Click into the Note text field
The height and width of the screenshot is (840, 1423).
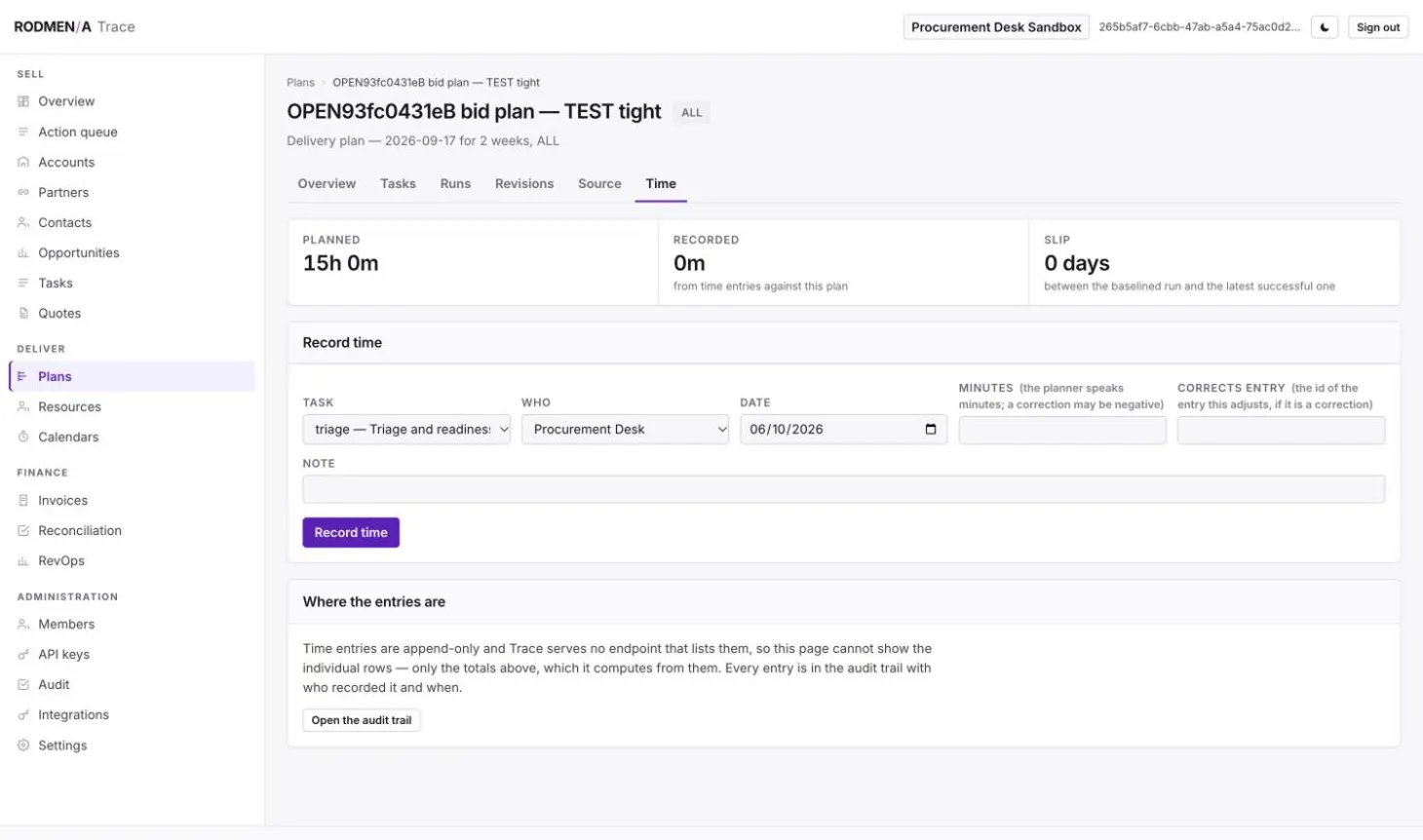pyautogui.click(x=843, y=489)
